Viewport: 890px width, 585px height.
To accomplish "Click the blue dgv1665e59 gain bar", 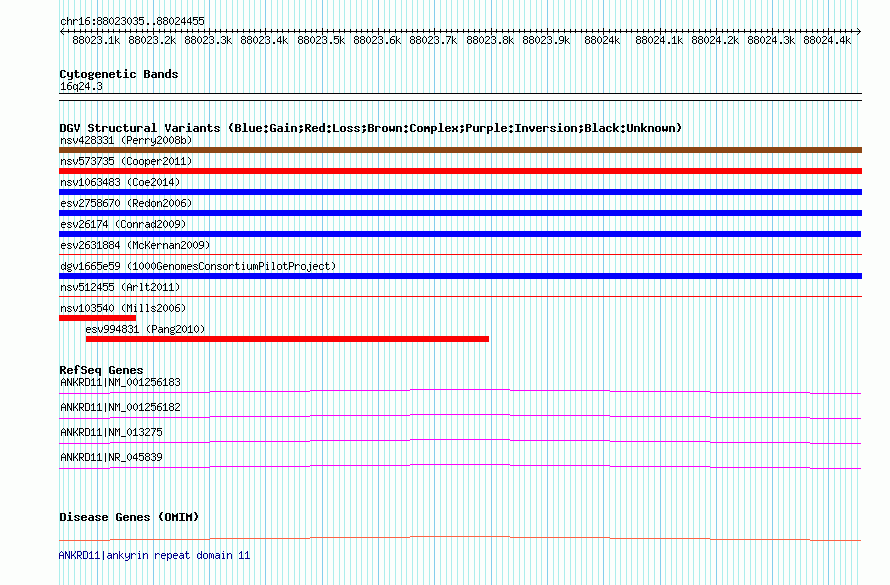I will [460, 276].
